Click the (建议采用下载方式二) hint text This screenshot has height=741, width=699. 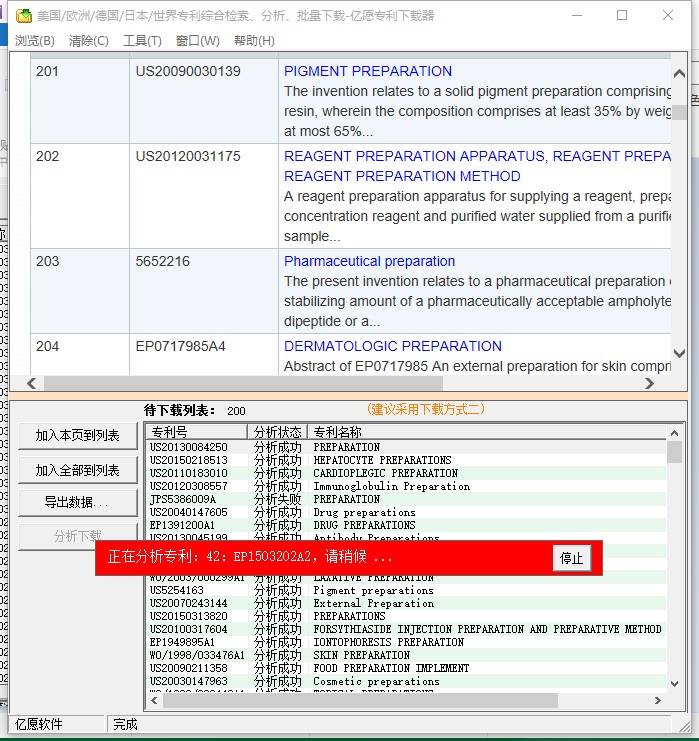click(x=426, y=409)
